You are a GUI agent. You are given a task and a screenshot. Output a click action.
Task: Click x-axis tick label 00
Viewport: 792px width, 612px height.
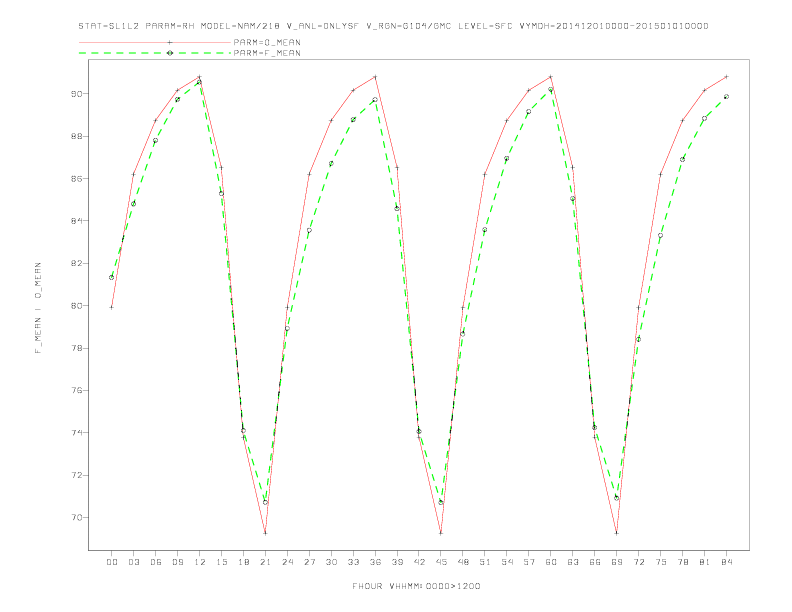112,562
